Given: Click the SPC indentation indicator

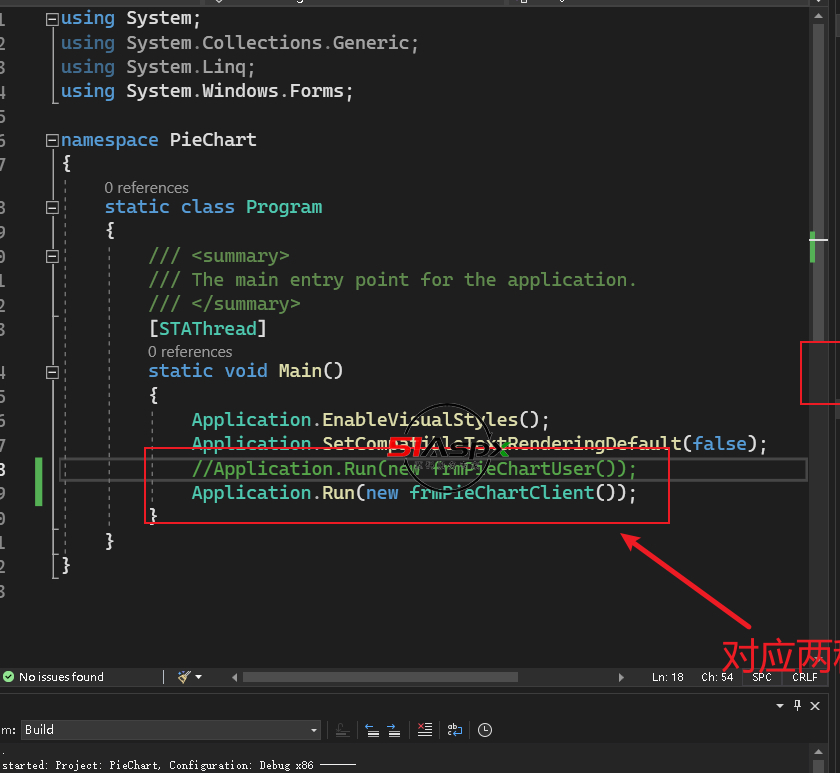Looking at the screenshot, I should point(762,677).
